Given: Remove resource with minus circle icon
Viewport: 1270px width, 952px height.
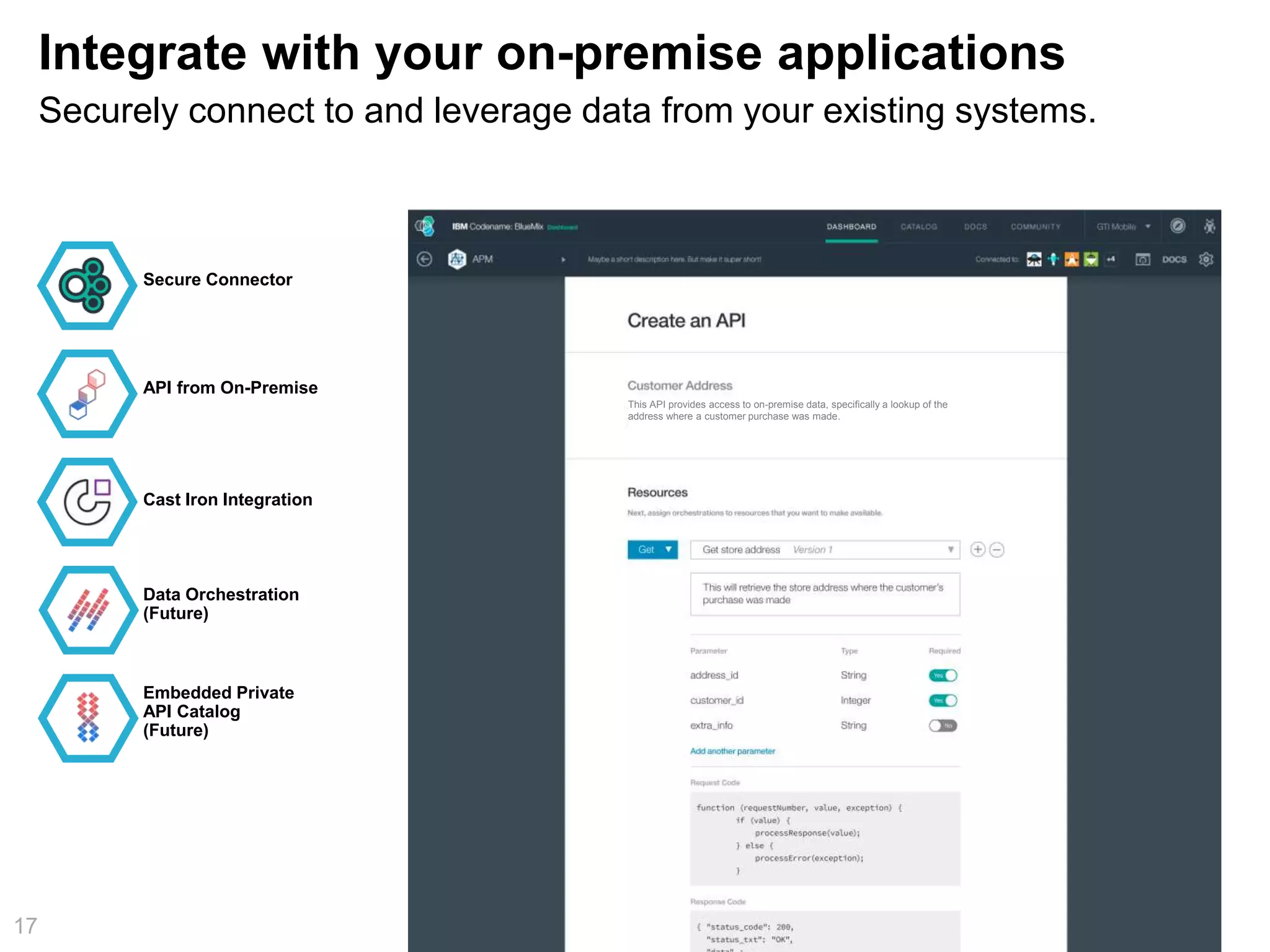Looking at the screenshot, I should (x=997, y=549).
